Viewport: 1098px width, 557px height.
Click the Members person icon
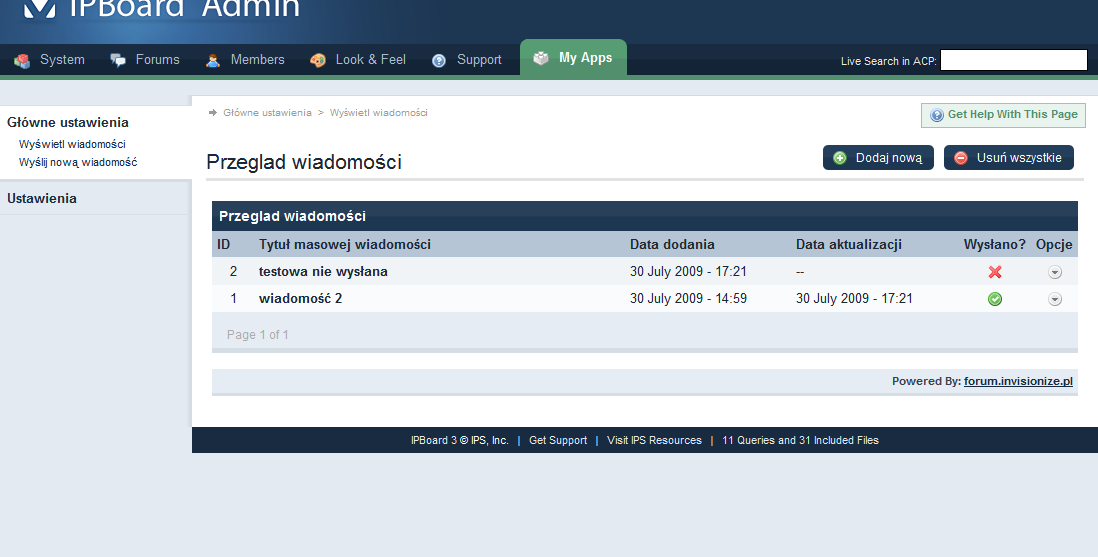pos(213,61)
